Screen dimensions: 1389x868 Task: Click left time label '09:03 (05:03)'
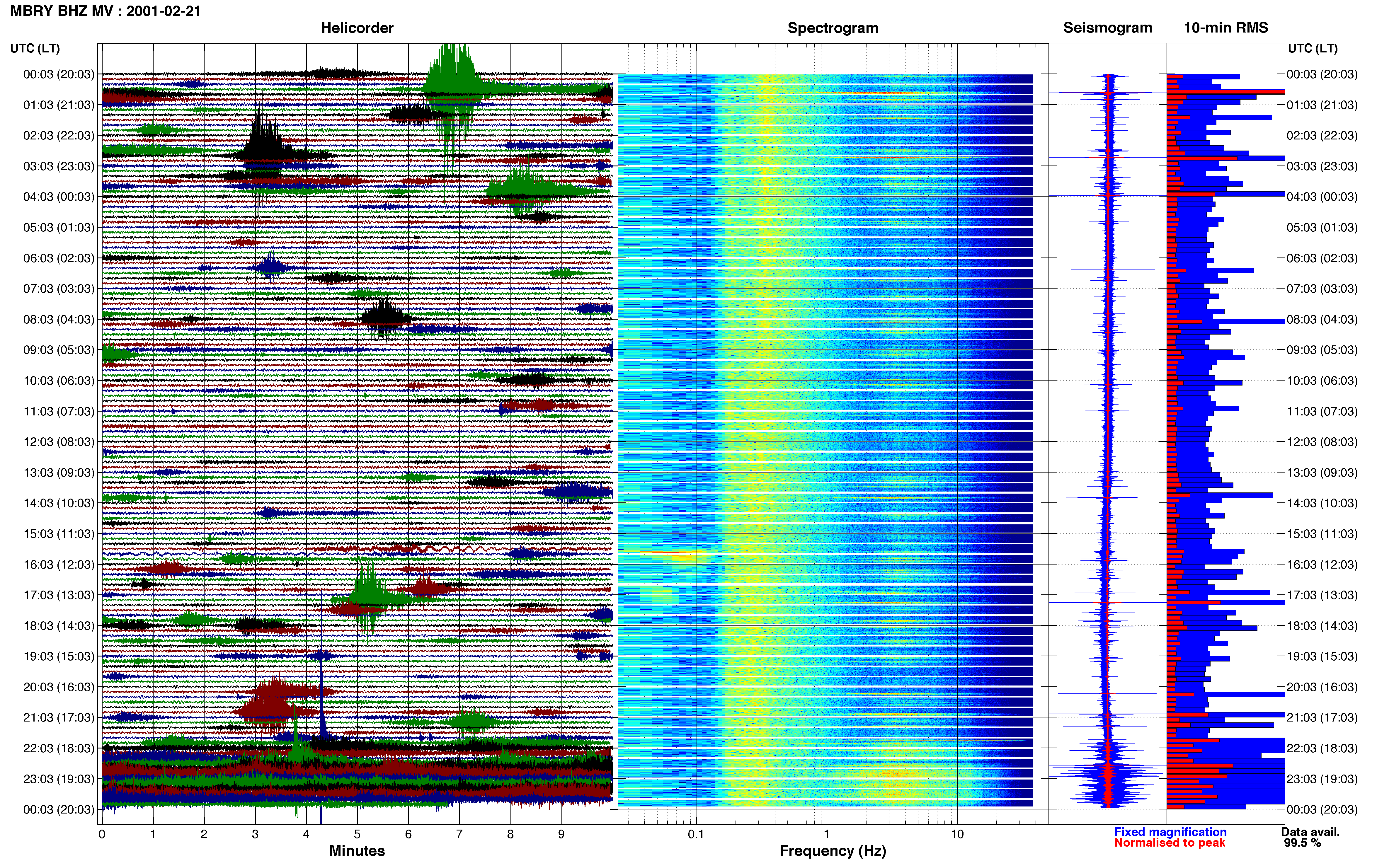pos(59,350)
